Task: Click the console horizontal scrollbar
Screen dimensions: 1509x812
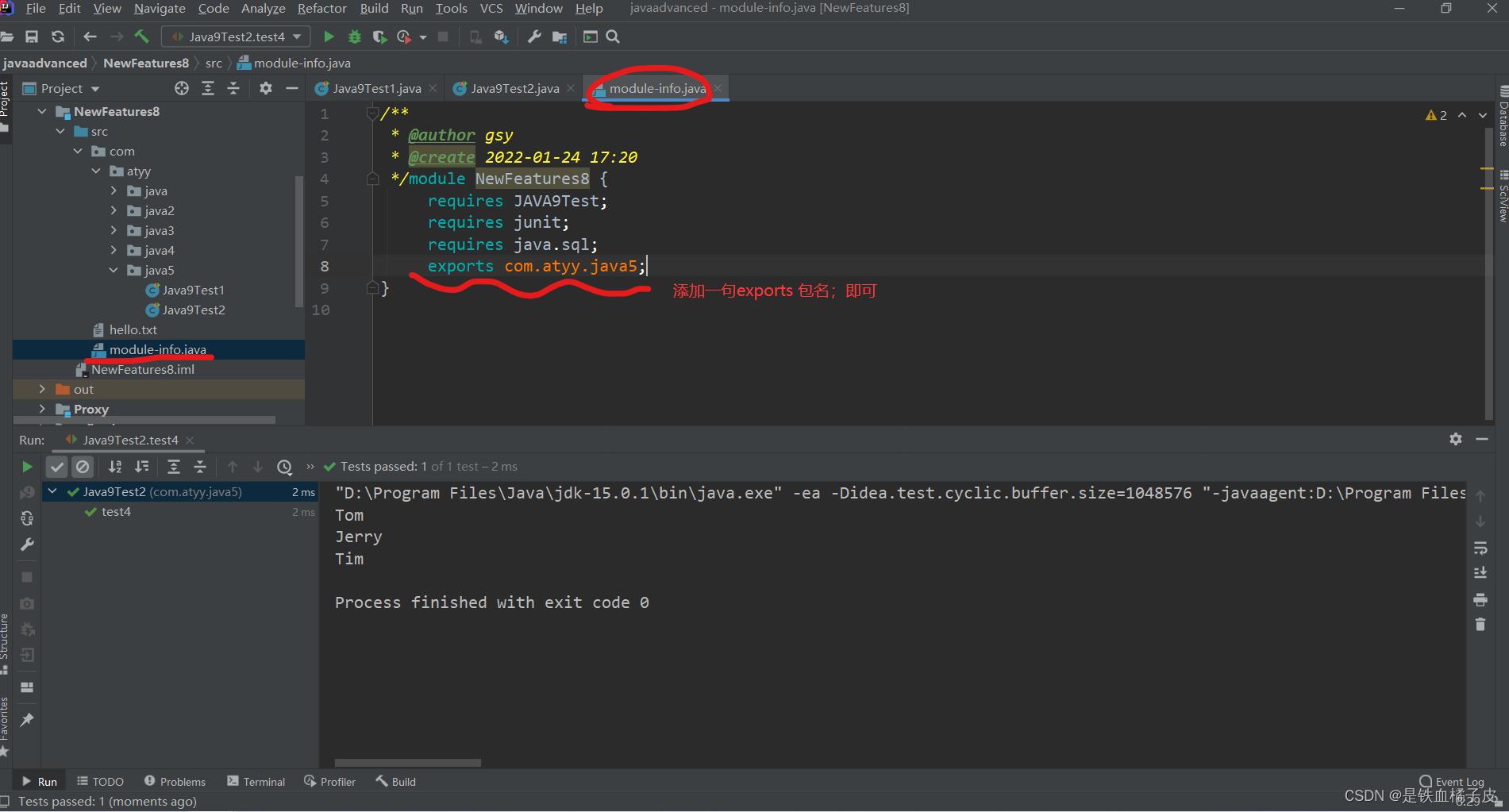Action: [x=408, y=763]
